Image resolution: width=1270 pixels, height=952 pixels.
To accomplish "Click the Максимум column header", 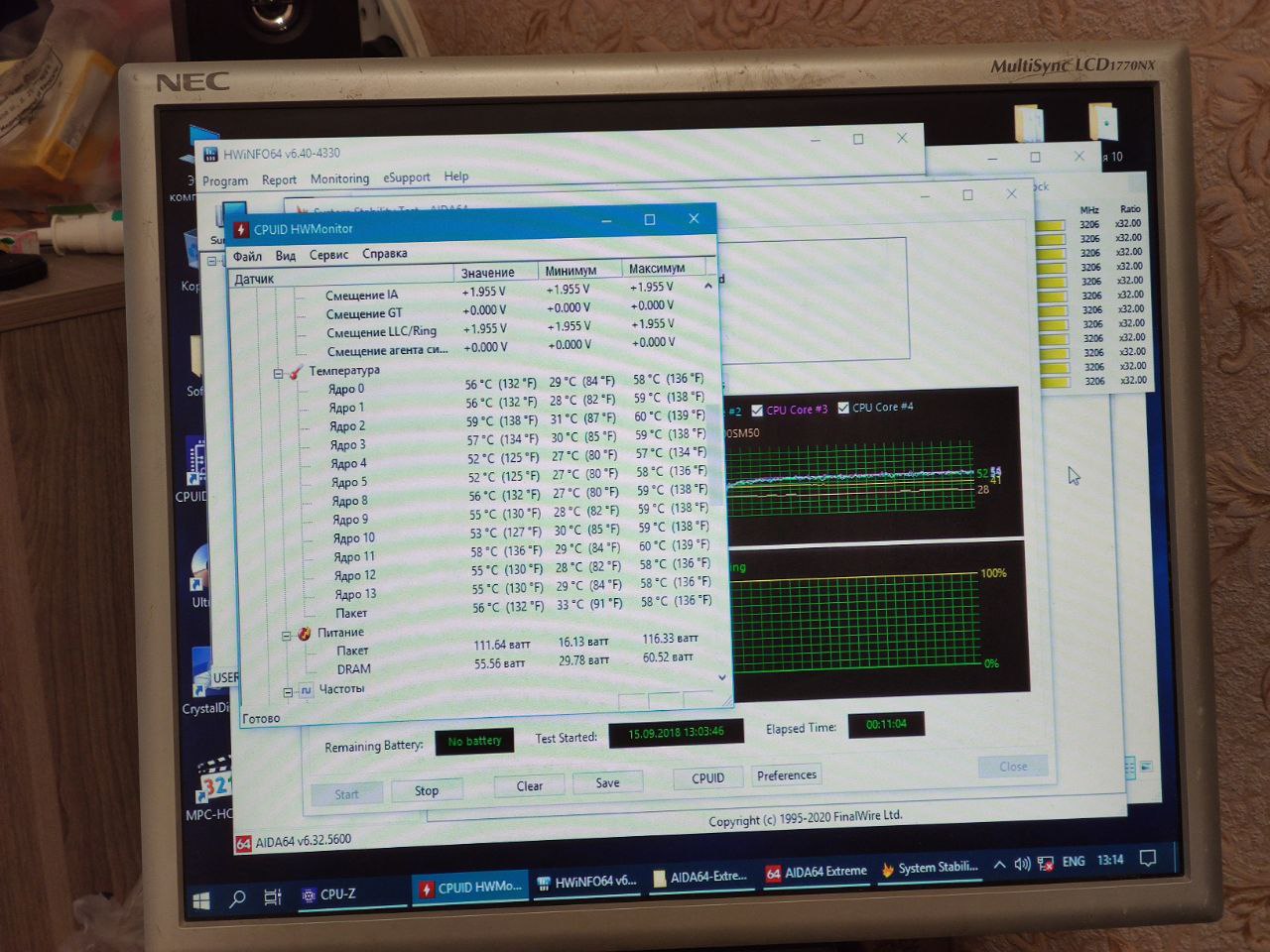I will tap(664, 268).
